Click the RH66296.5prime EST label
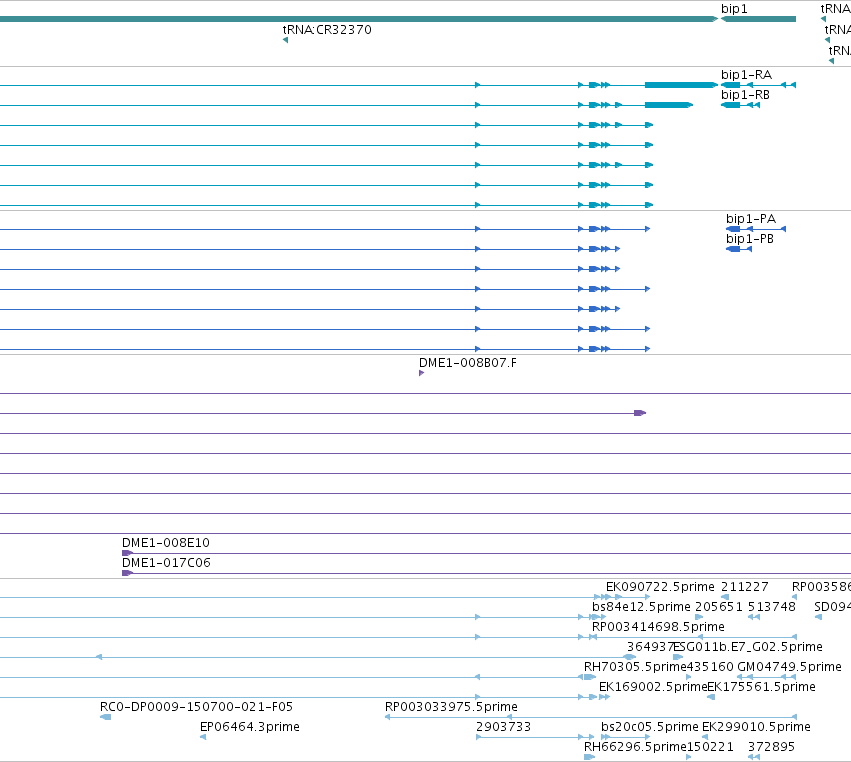 635,747
